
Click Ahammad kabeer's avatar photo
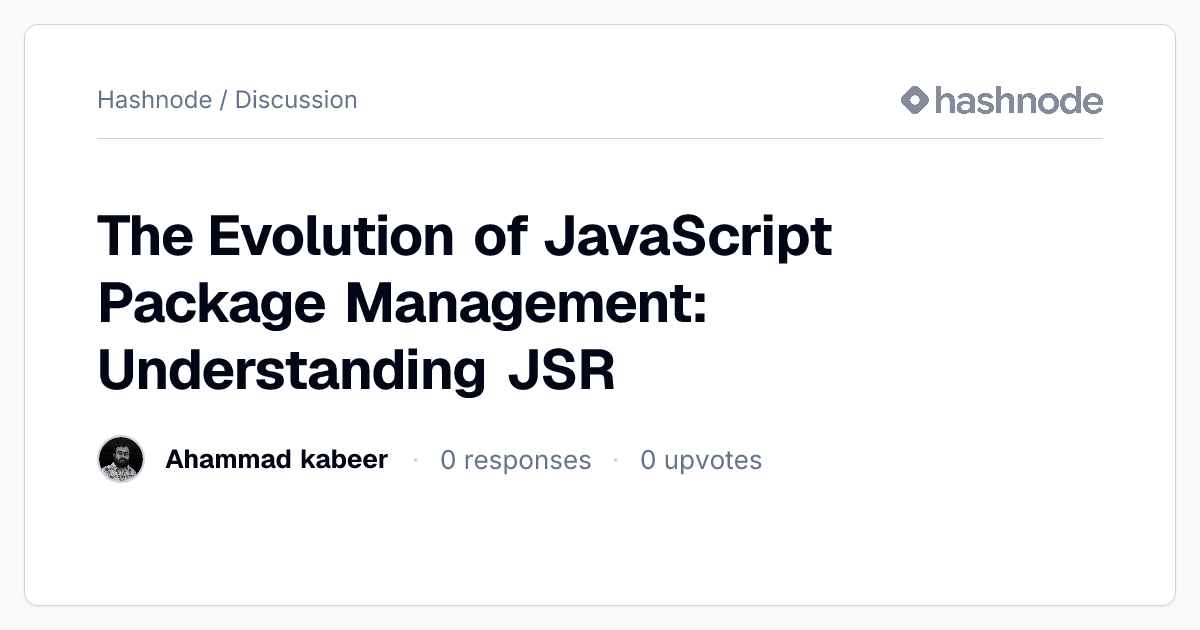[121, 460]
